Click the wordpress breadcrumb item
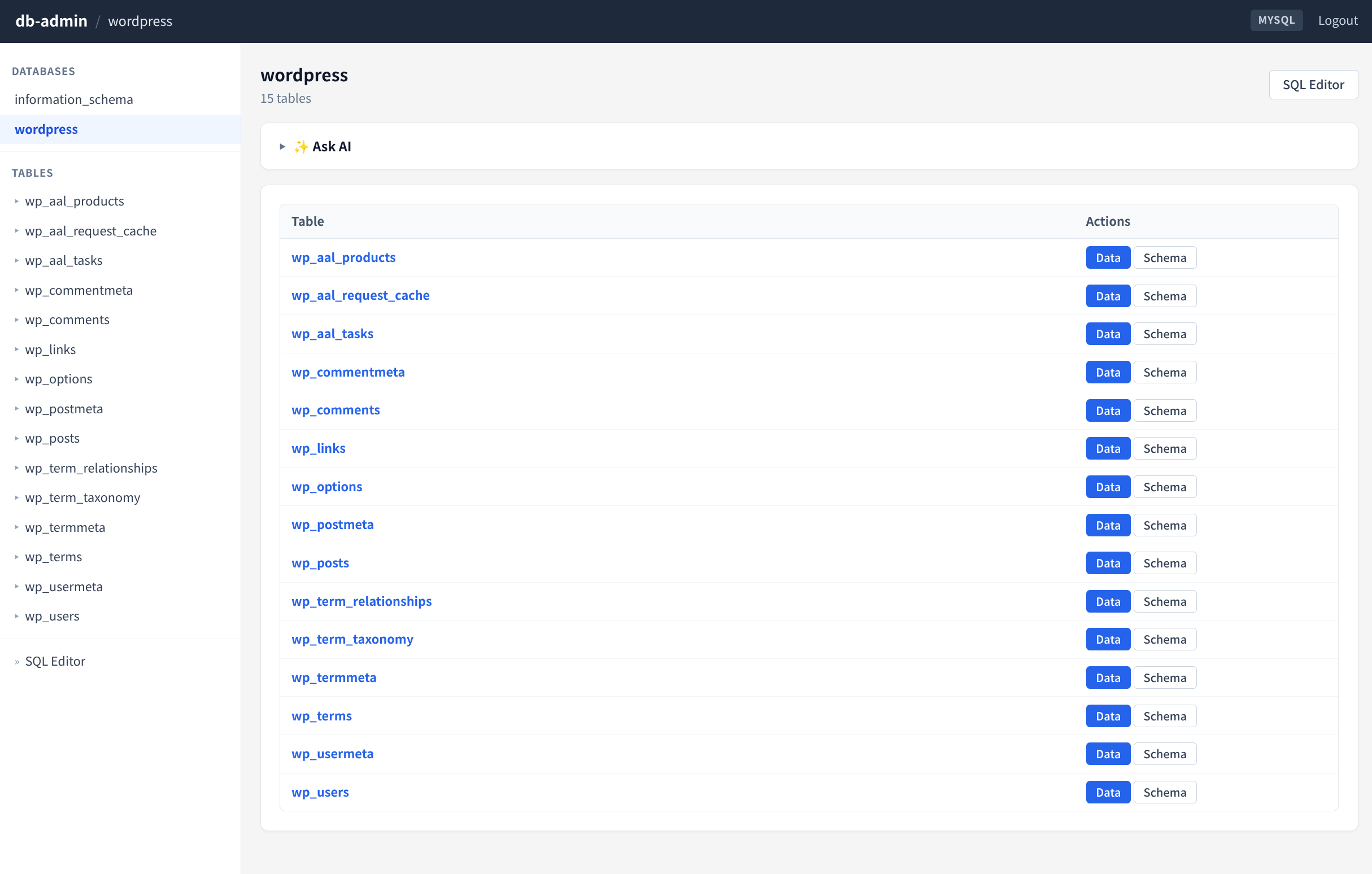 tap(140, 21)
